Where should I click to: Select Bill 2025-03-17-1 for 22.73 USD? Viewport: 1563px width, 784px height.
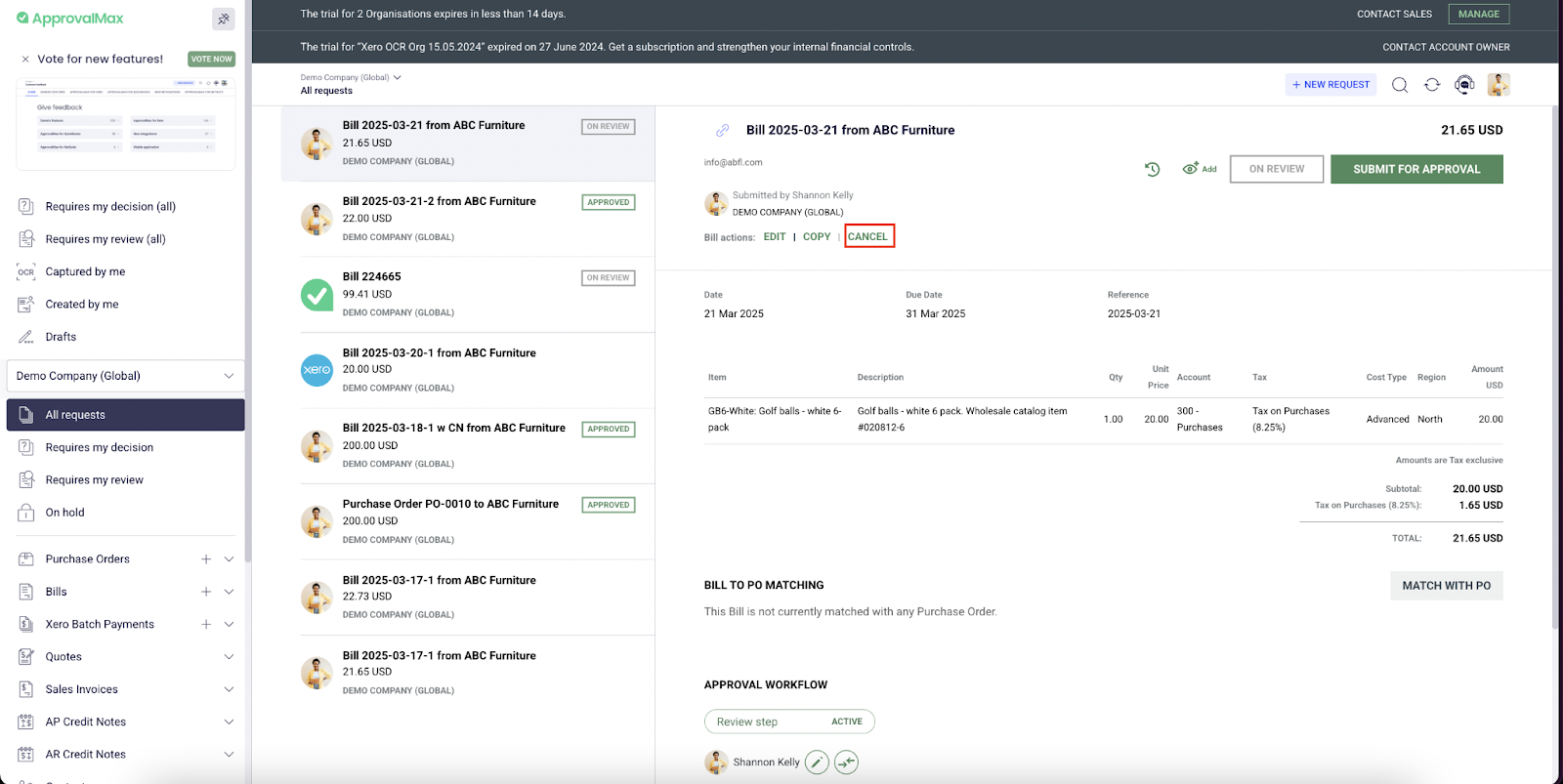[468, 597]
